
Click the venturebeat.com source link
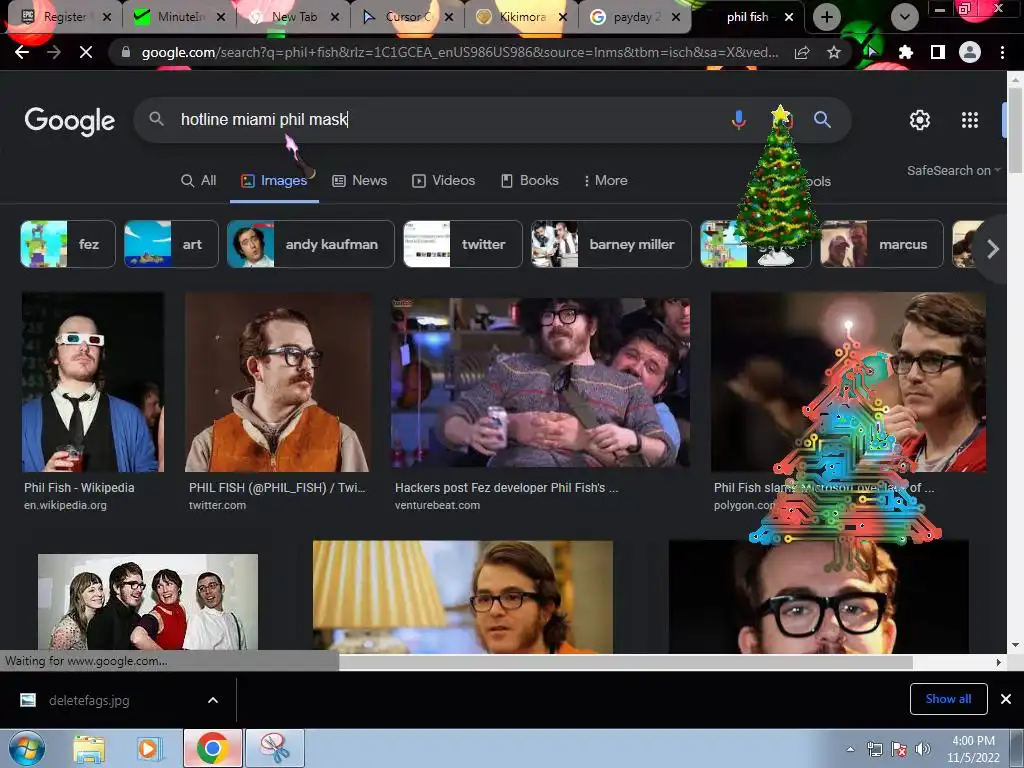coord(438,505)
